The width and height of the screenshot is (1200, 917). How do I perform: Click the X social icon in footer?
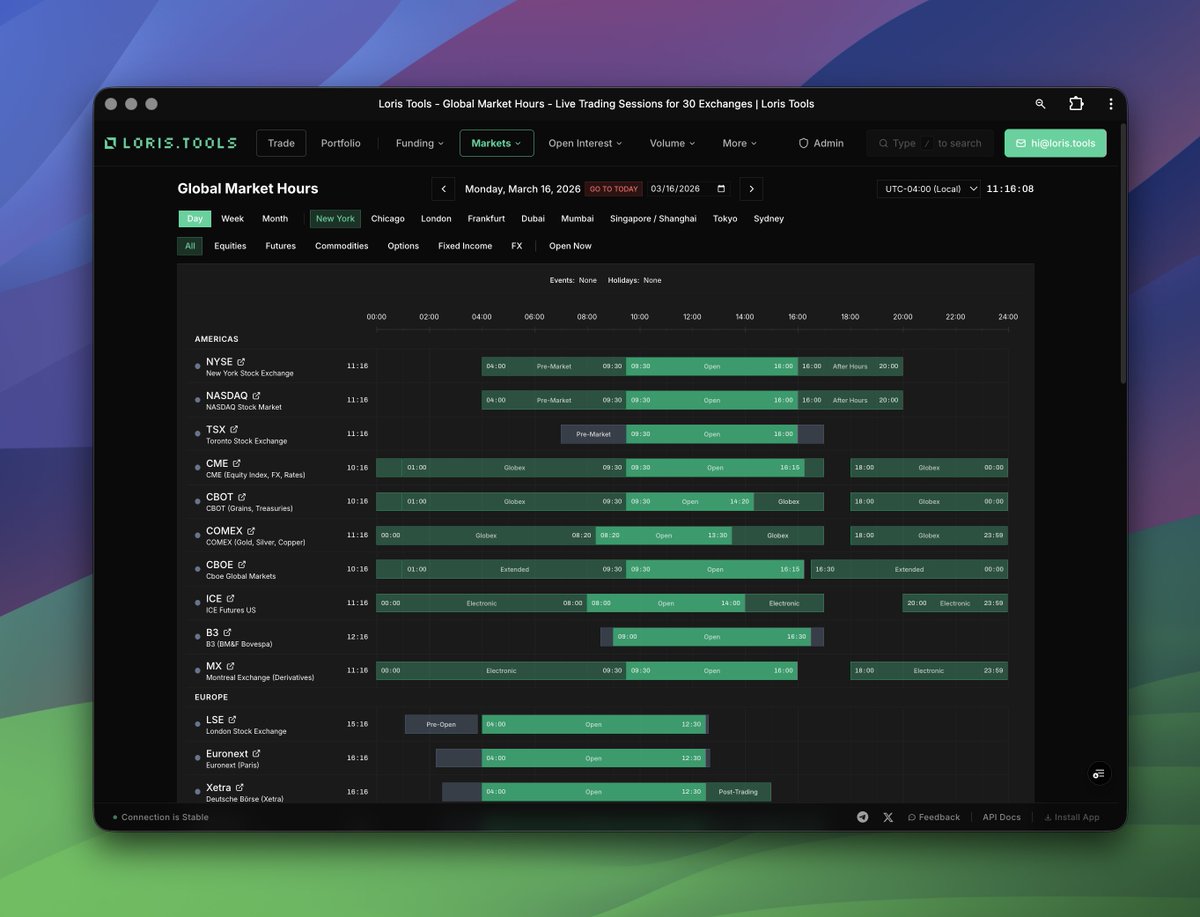(888, 817)
